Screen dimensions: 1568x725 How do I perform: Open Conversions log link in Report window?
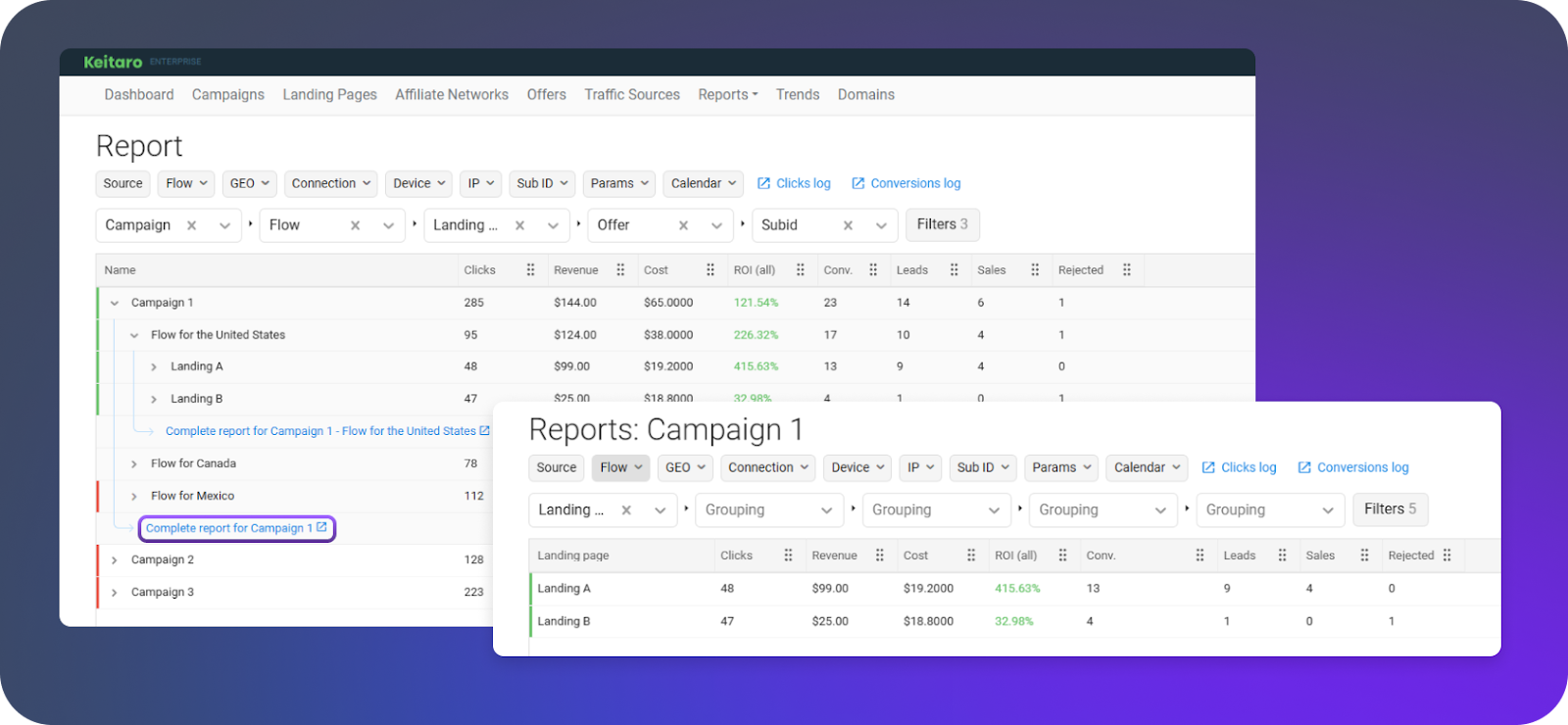906,183
